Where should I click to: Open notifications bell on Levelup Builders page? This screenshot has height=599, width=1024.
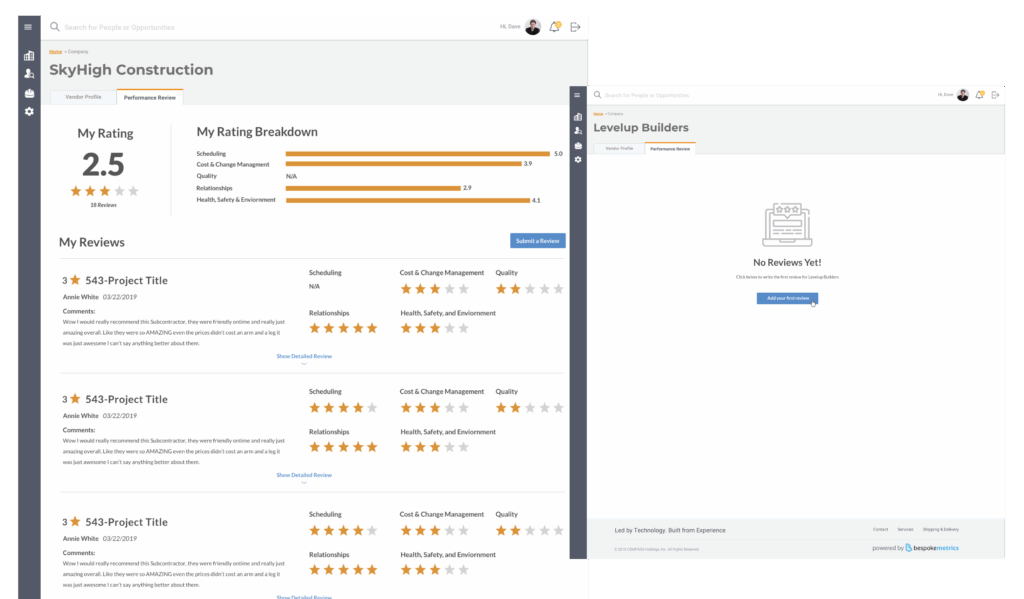[981, 95]
